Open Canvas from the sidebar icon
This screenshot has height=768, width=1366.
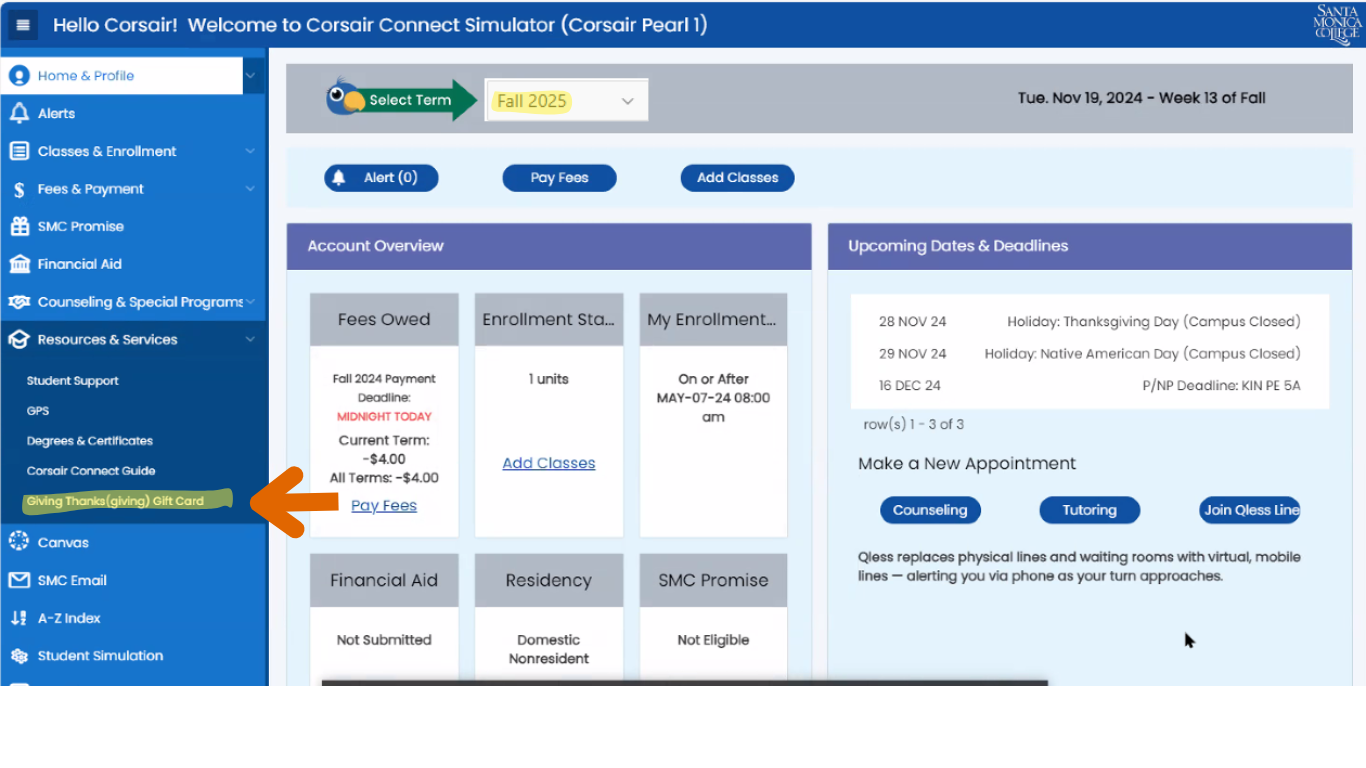[19, 542]
